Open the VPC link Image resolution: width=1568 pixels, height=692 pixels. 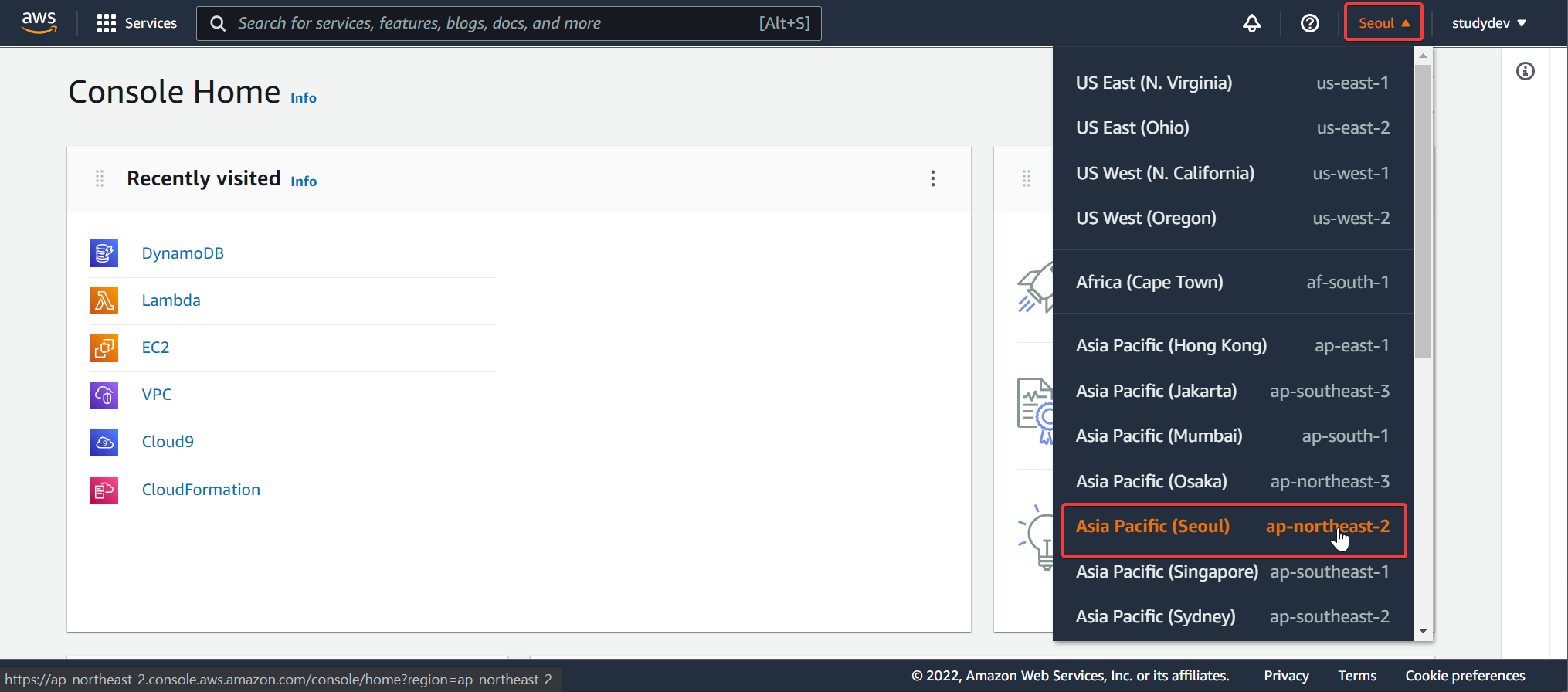(157, 395)
